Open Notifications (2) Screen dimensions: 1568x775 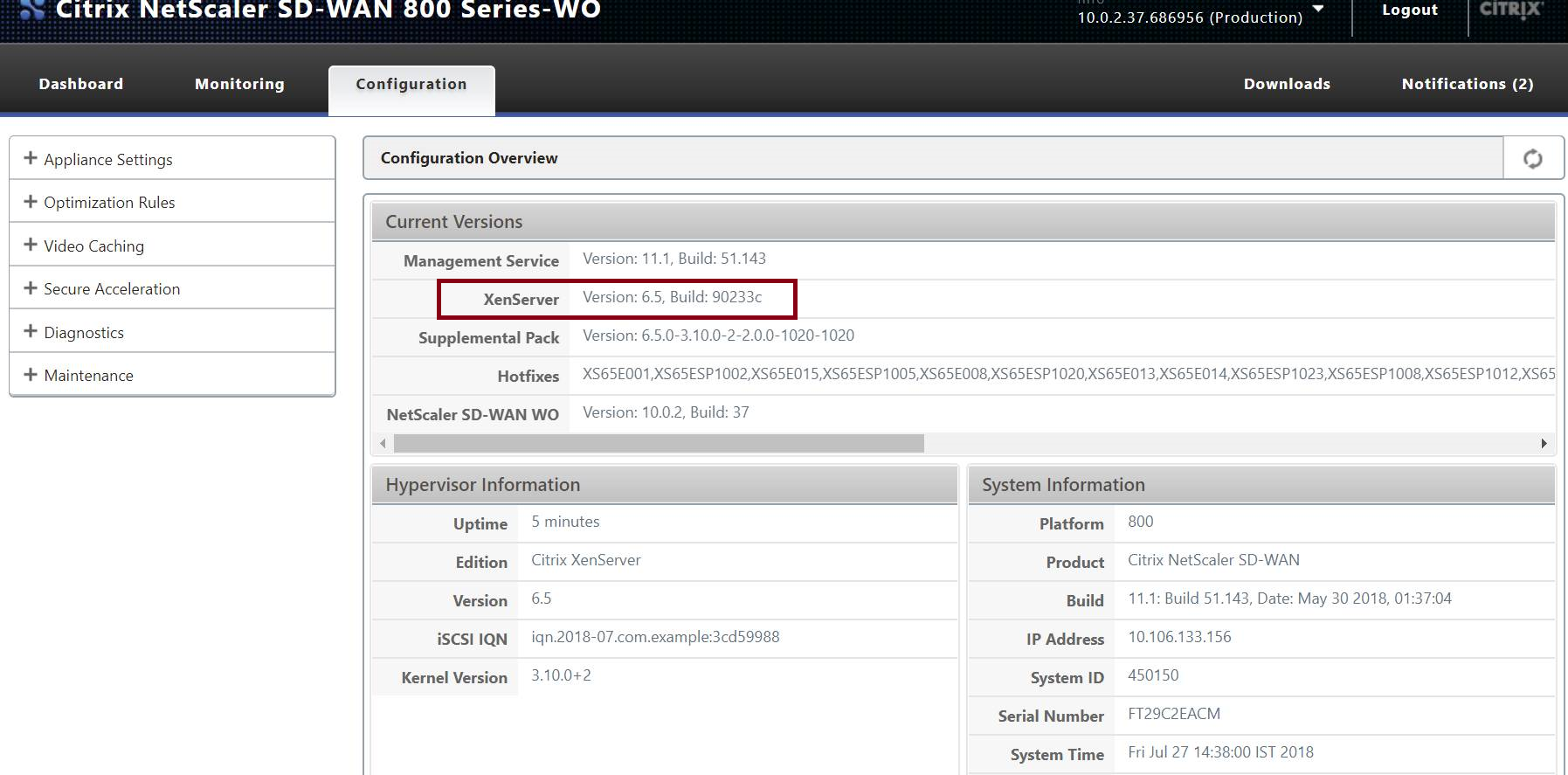pos(1468,84)
